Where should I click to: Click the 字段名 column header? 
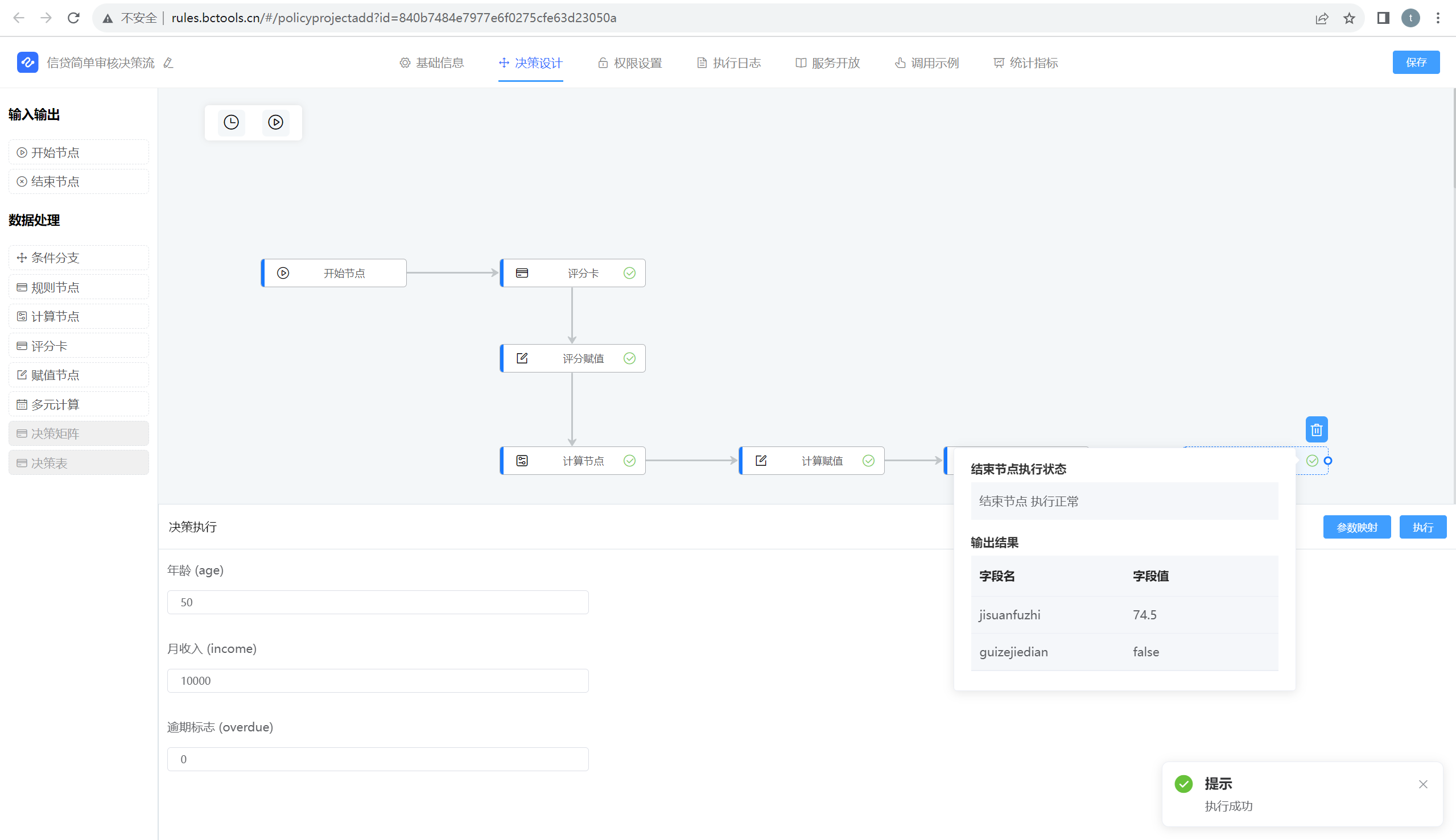click(997, 576)
